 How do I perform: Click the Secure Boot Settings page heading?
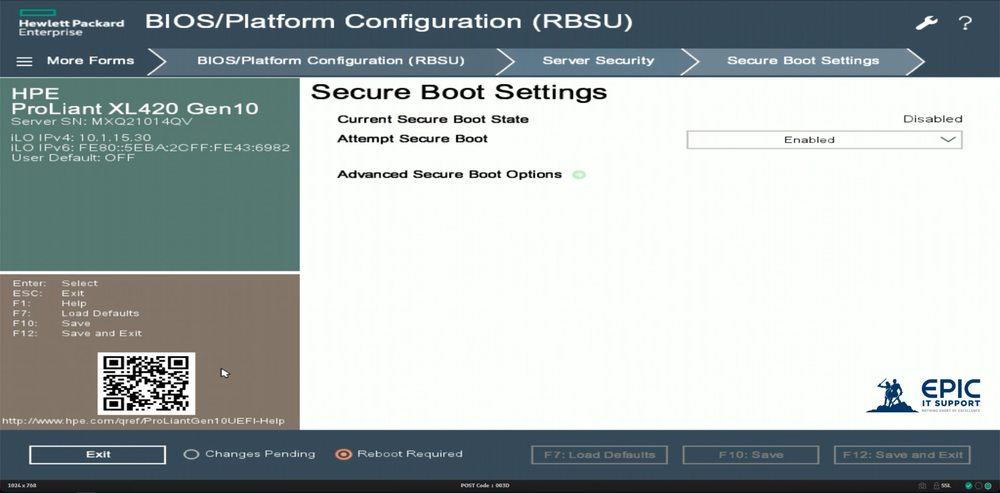pos(459,92)
